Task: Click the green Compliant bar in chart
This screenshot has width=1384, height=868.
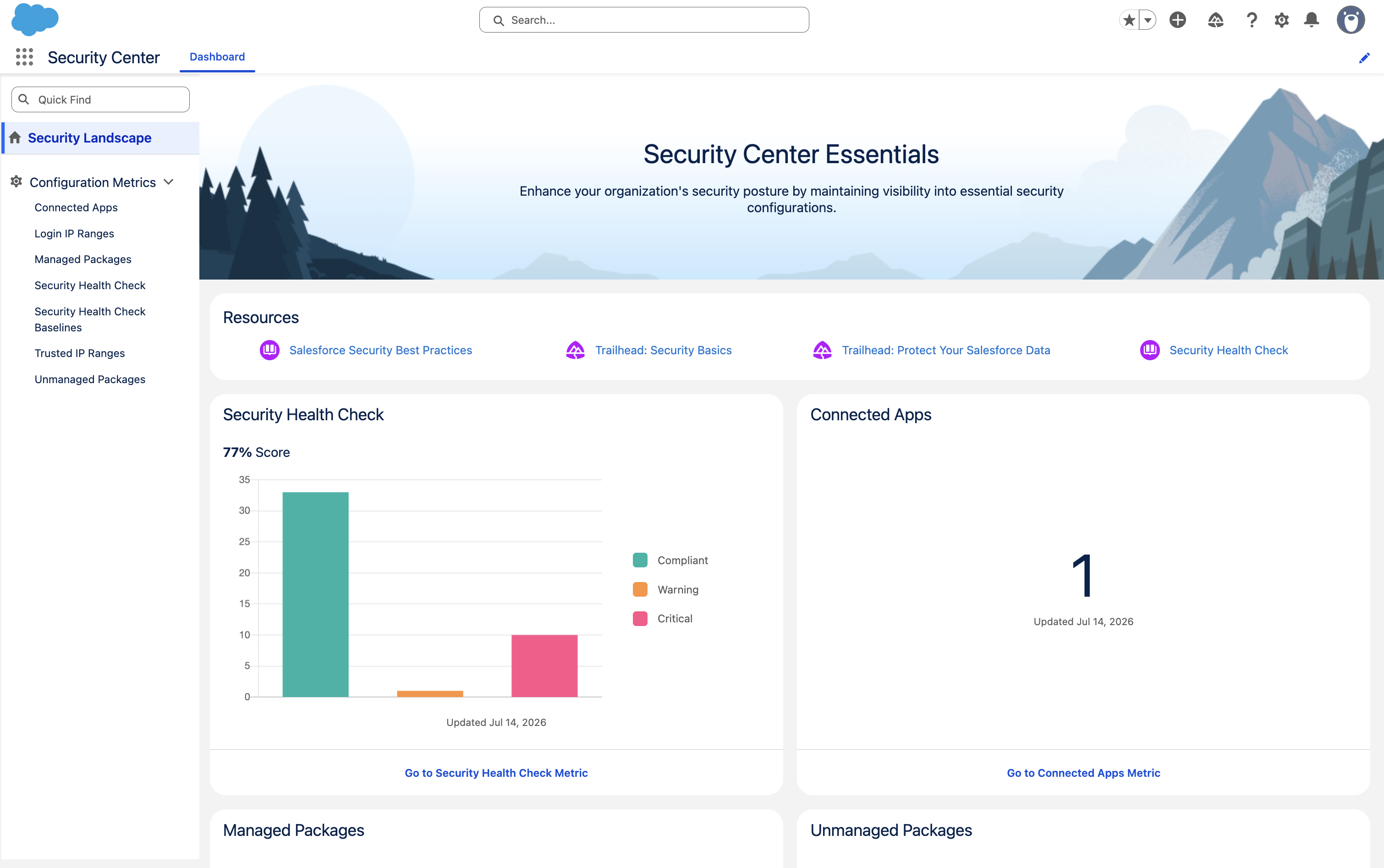Action: [x=315, y=594]
